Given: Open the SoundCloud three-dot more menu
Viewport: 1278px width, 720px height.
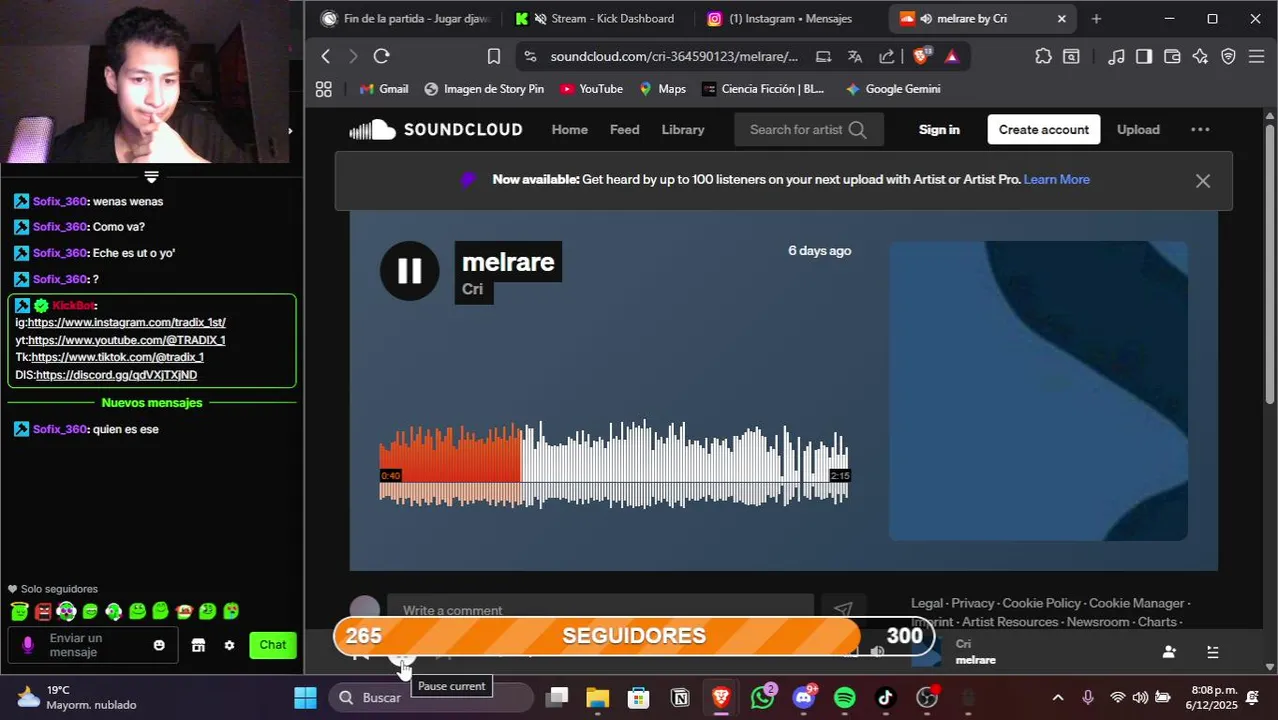Looking at the screenshot, I should tap(1200, 130).
